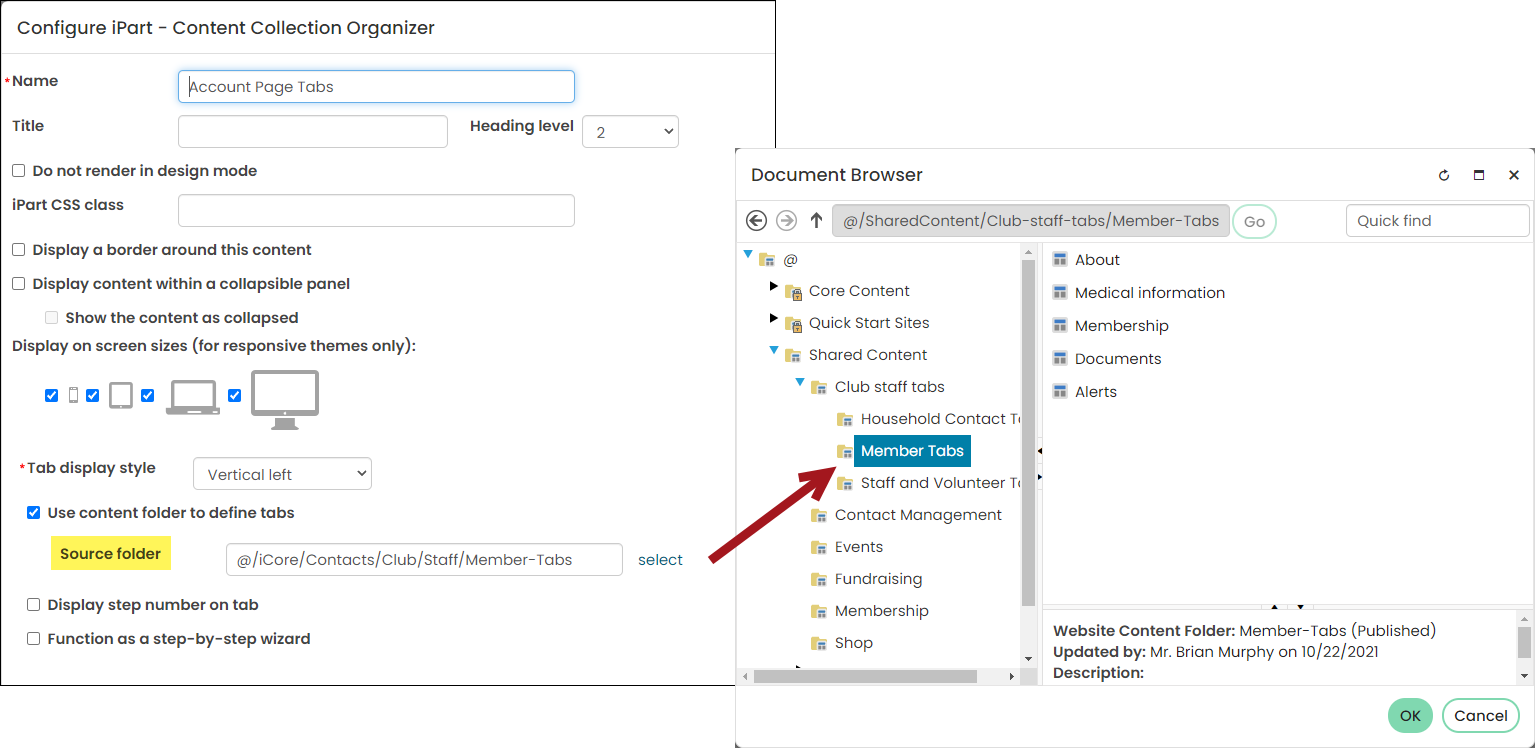Viewport: 1535px width, 748px height.
Task: Click the About content item icon
Action: click(x=1061, y=260)
